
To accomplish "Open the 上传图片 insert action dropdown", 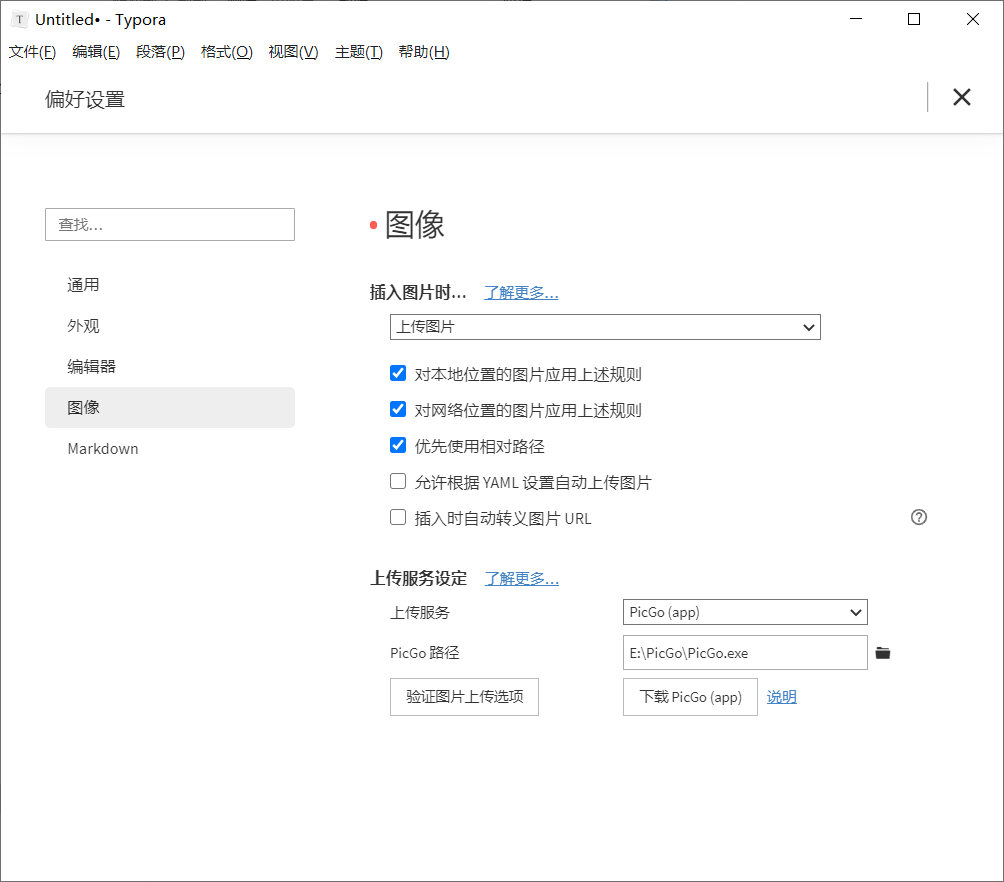I will point(605,327).
